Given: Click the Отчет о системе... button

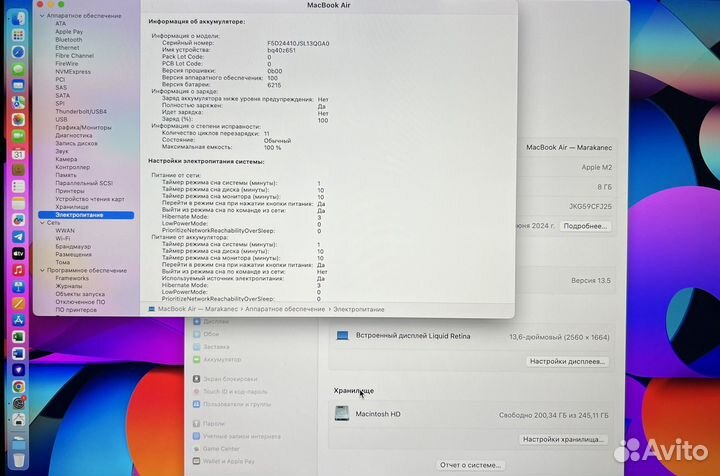Looking at the screenshot, I should point(470,465).
